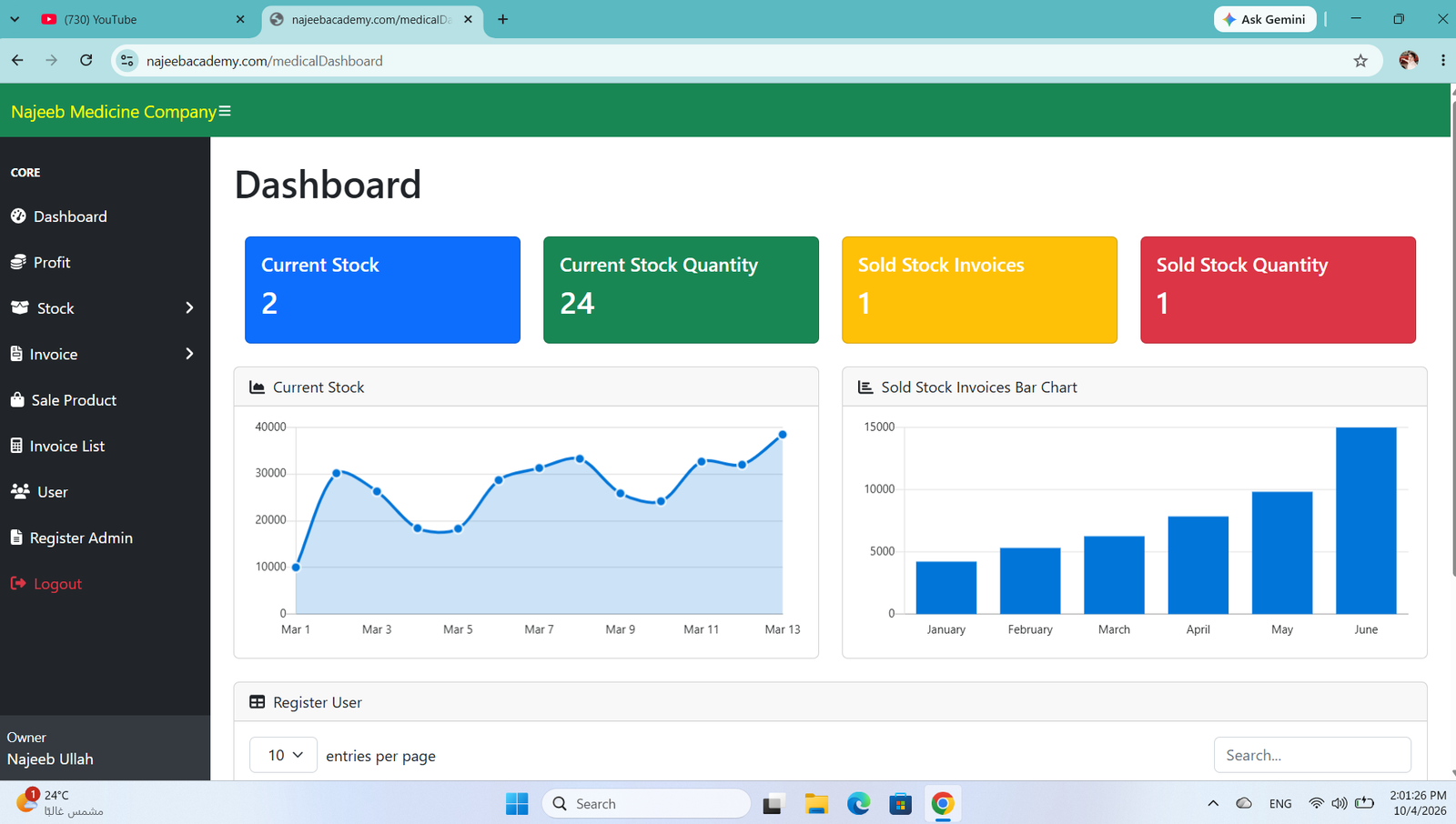Image resolution: width=1456 pixels, height=824 pixels.
Task: Open the entries per page dropdown
Action: click(x=283, y=755)
